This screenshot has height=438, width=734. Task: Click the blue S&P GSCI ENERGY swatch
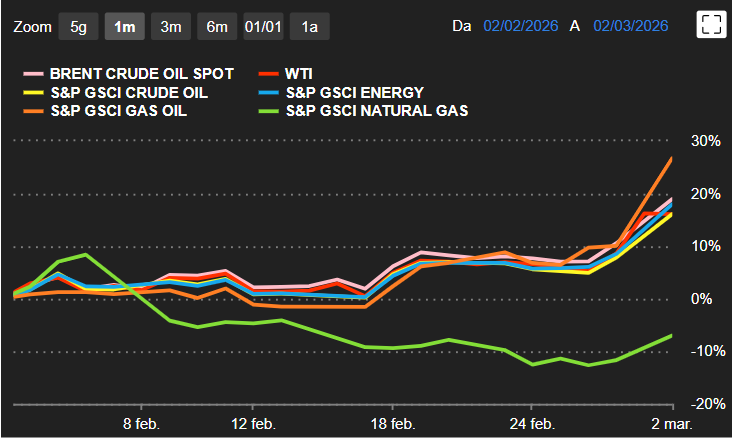tap(268, 93)
